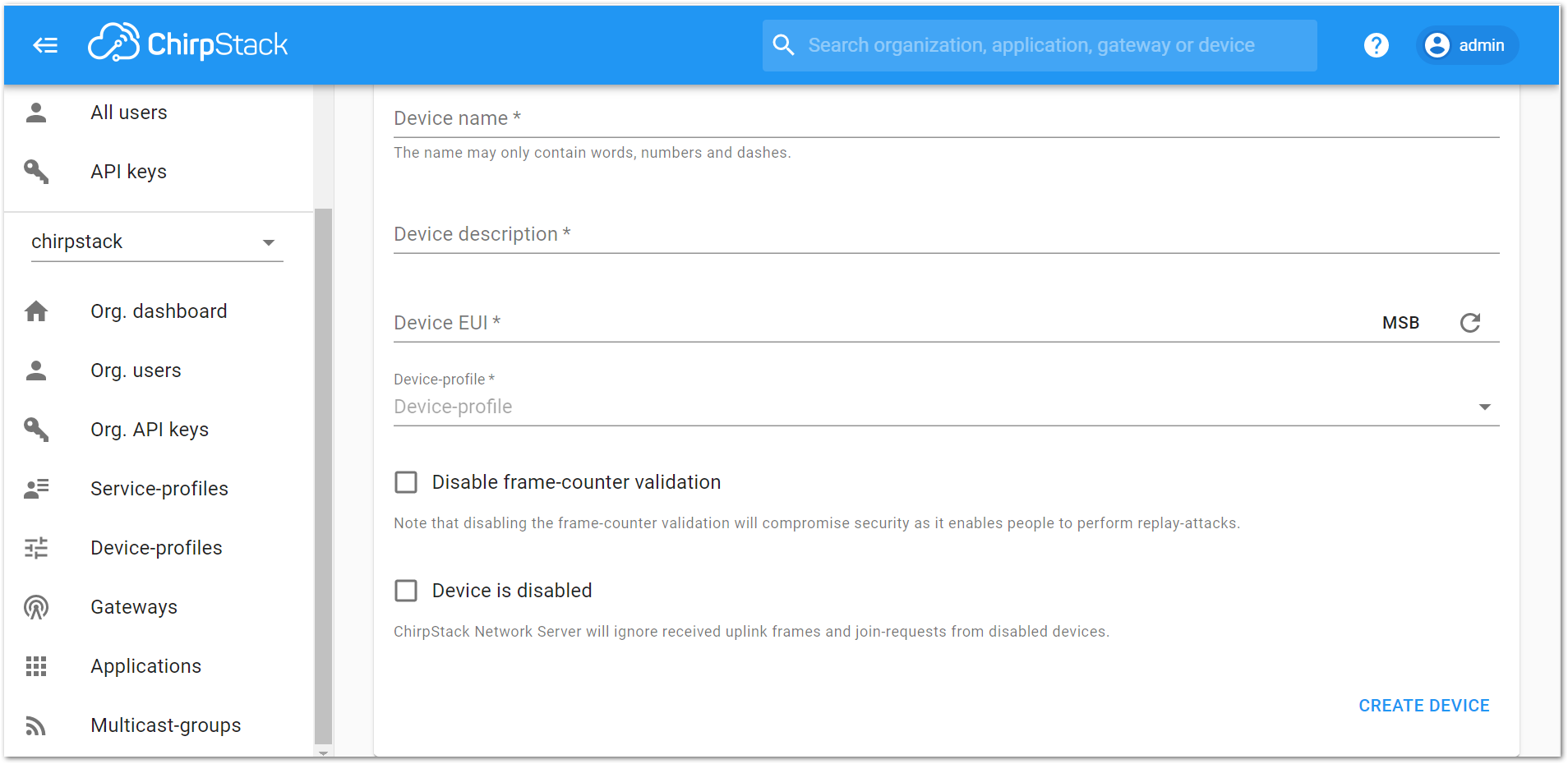Click the All users person icon
1568x764 pixels.
[x=36, y=113]
